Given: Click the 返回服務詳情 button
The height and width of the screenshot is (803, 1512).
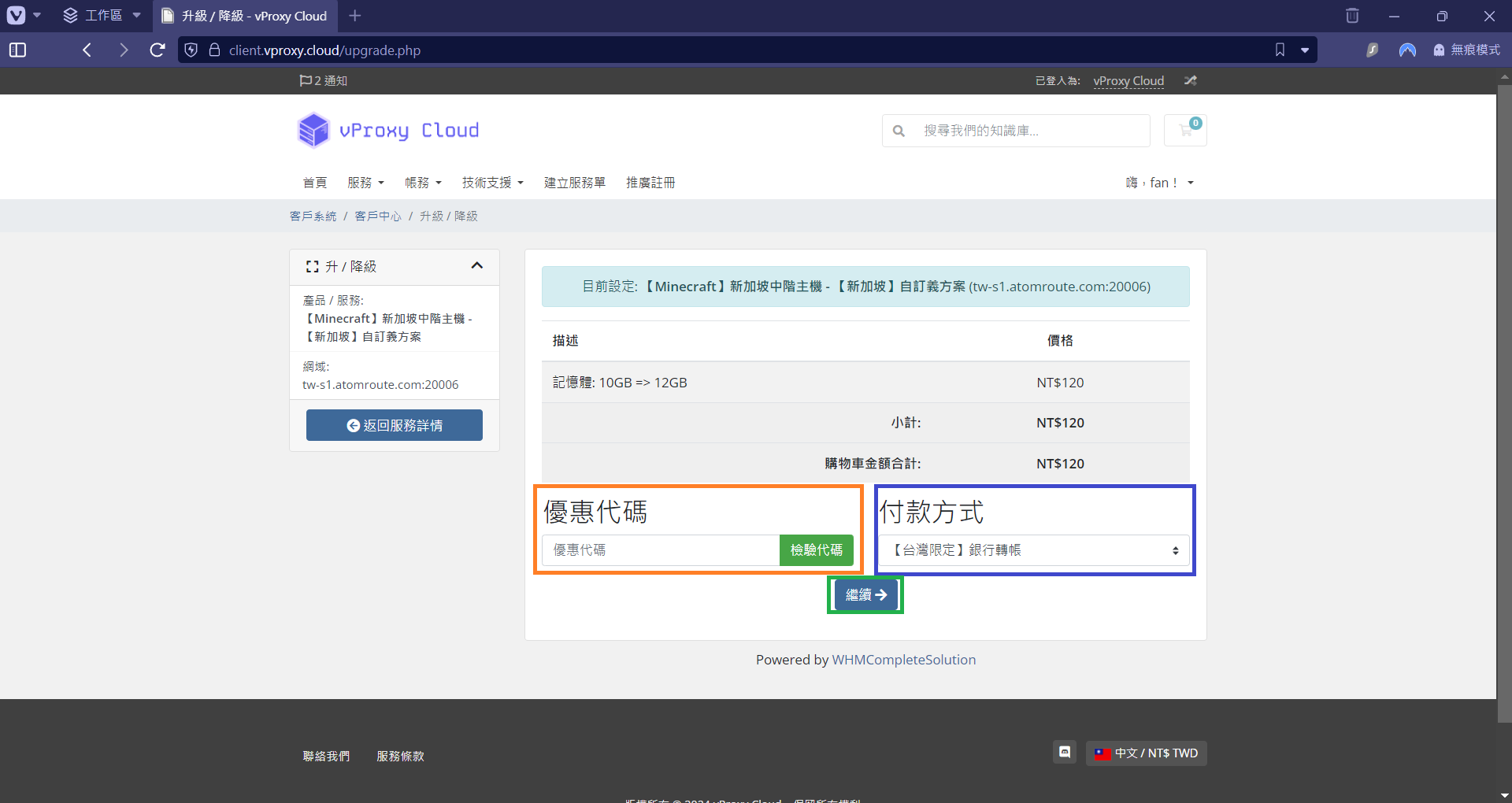Looking at the screenshot, I should coord(395,425).
